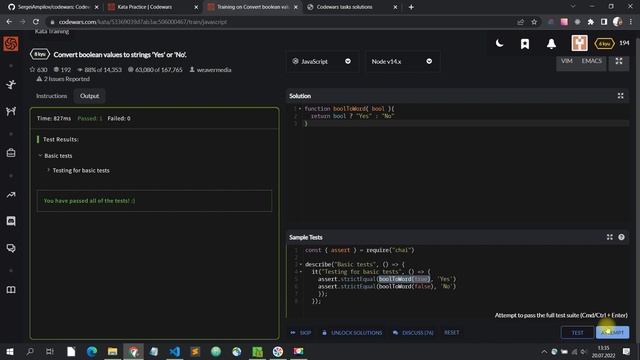Open the Chat sidebar icon
The image size is (640, 360).
[x=11, y=221]
